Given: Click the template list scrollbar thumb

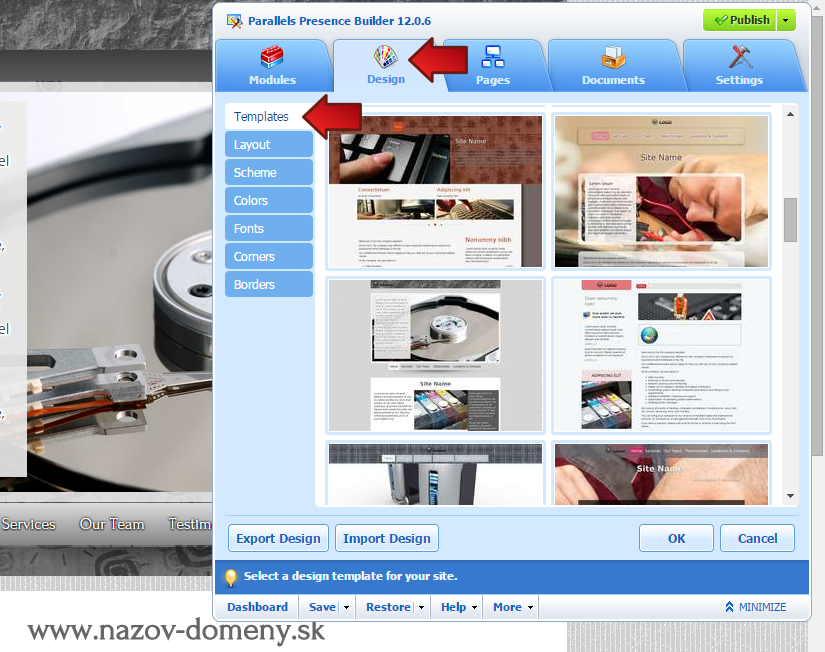Looking at the screenshot, I should point(790,219).
